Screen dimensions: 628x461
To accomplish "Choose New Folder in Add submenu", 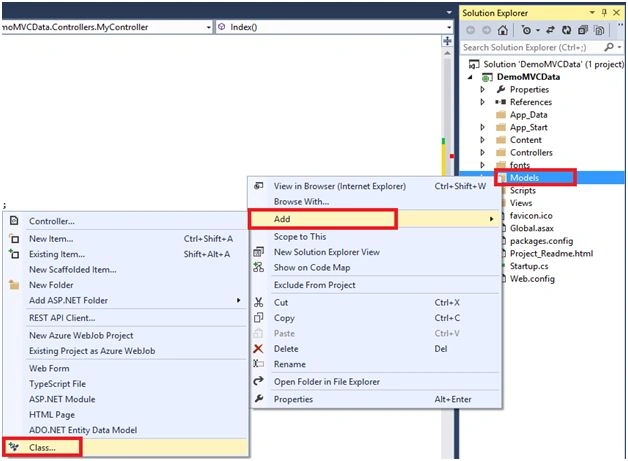I will [x=125, y=285].
